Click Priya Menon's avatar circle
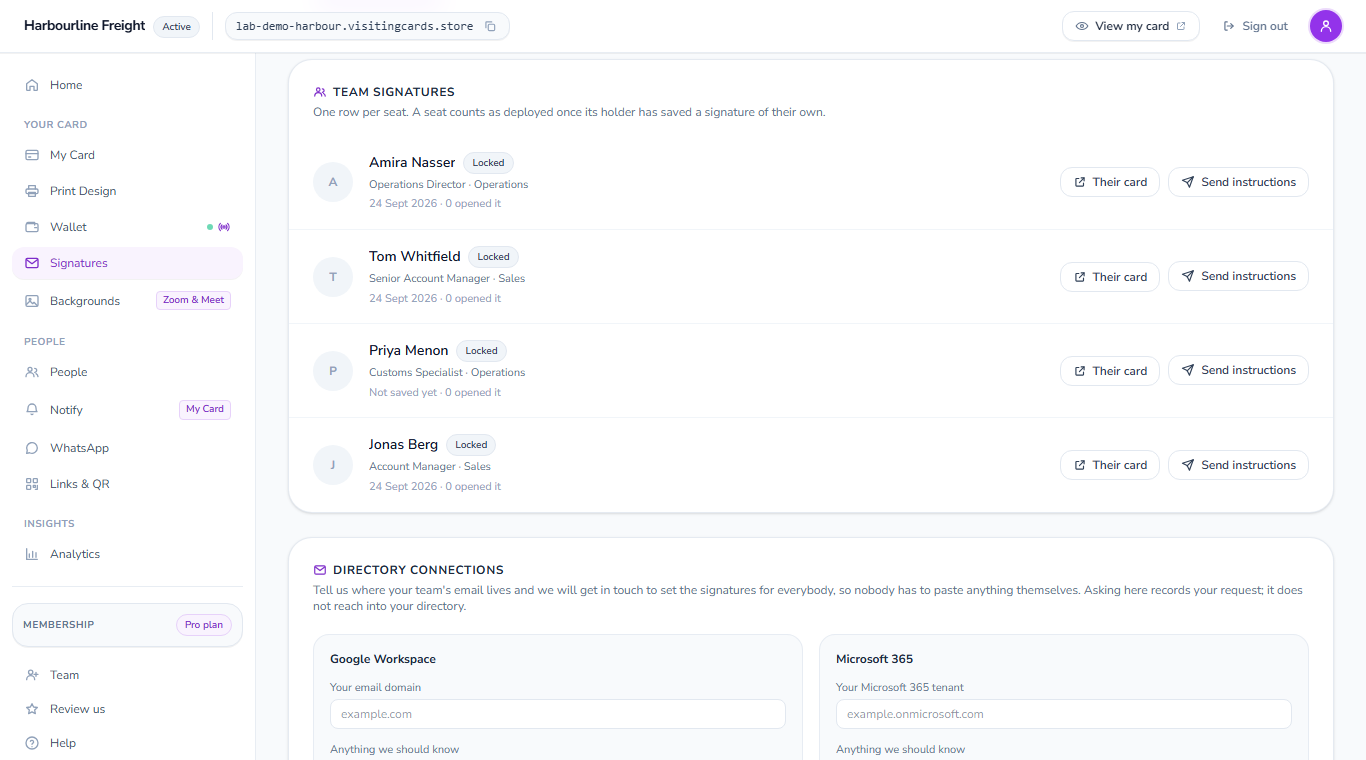Viewport: 1366px width, 760px height. pos(333,371)
